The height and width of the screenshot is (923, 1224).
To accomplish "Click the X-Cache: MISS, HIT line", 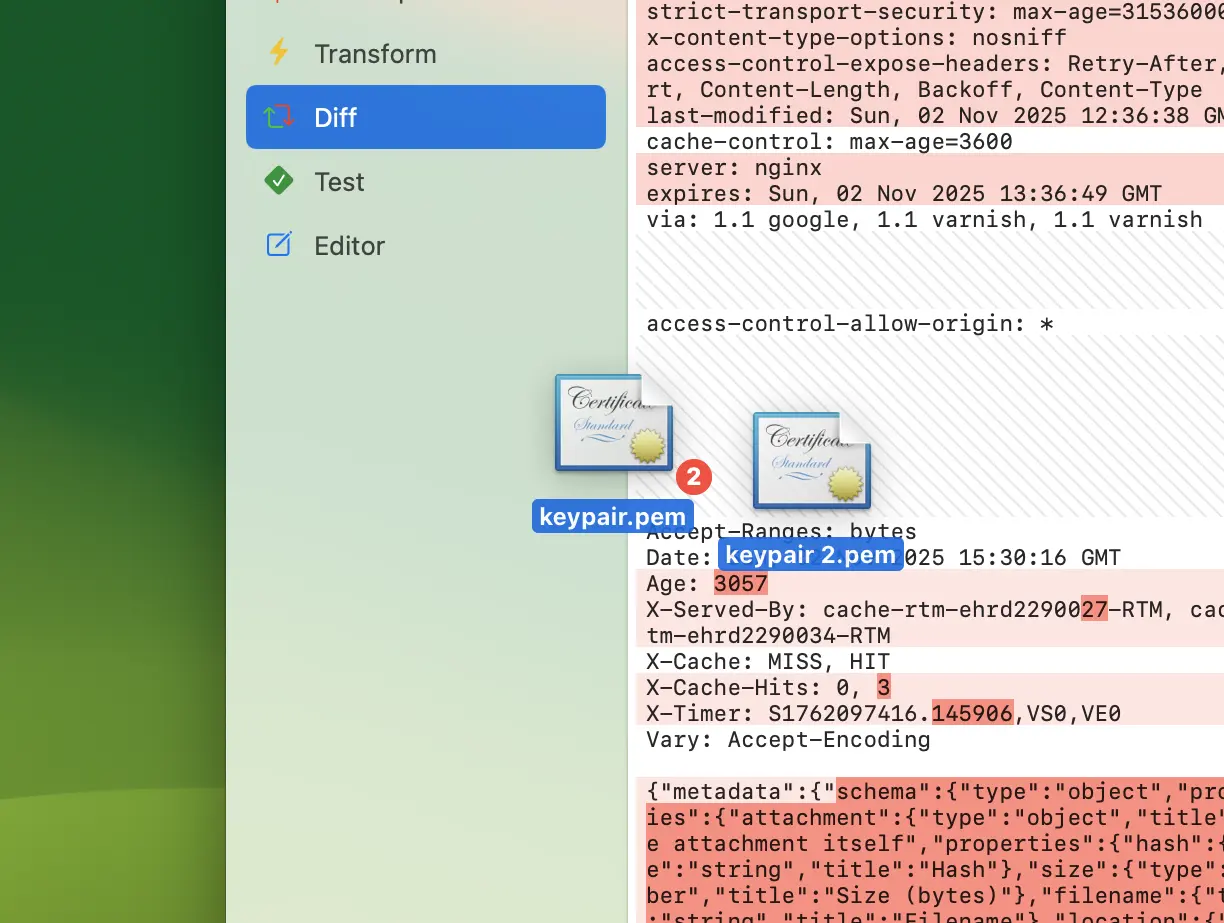I will (767, 662).
